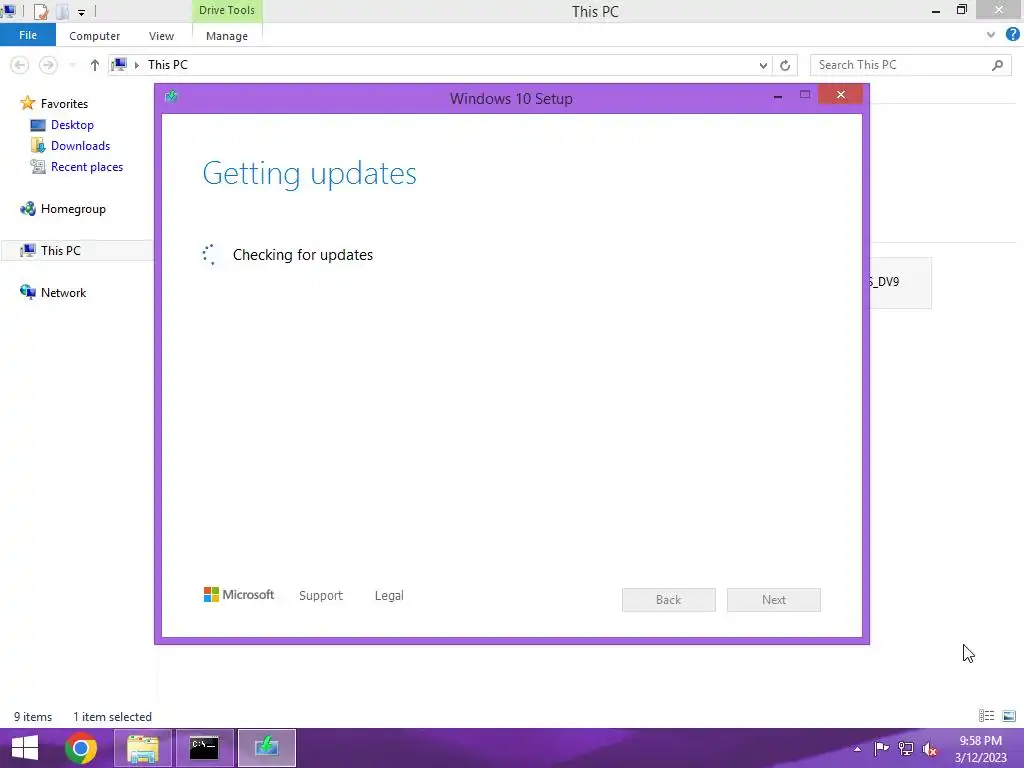Open the View ribbon tab
This screenshot has height=768, width=1024.
[x=161, y=36]
